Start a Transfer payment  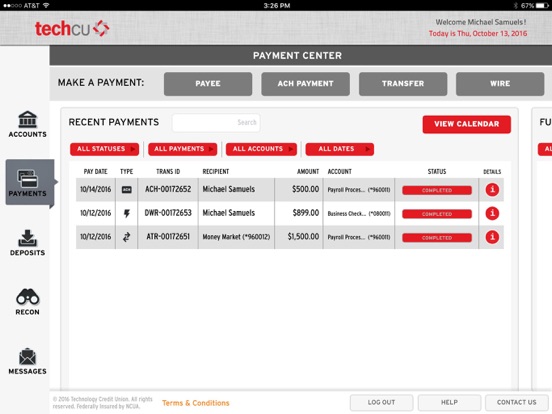point(403,84)
